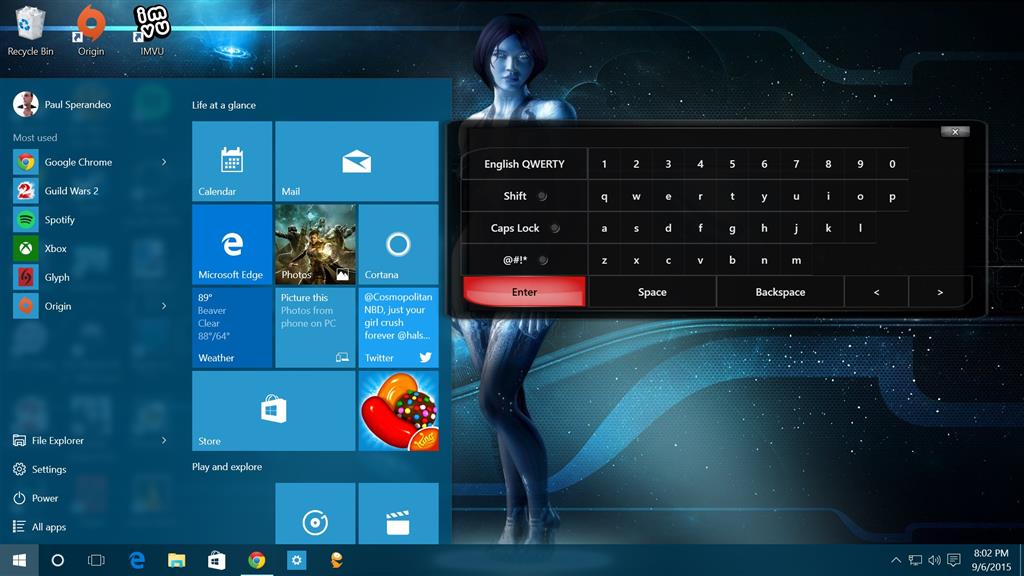The image size is (1024, 576).
Task: Expand Google Chrome jump list arrow
Action: coord(164,162)
